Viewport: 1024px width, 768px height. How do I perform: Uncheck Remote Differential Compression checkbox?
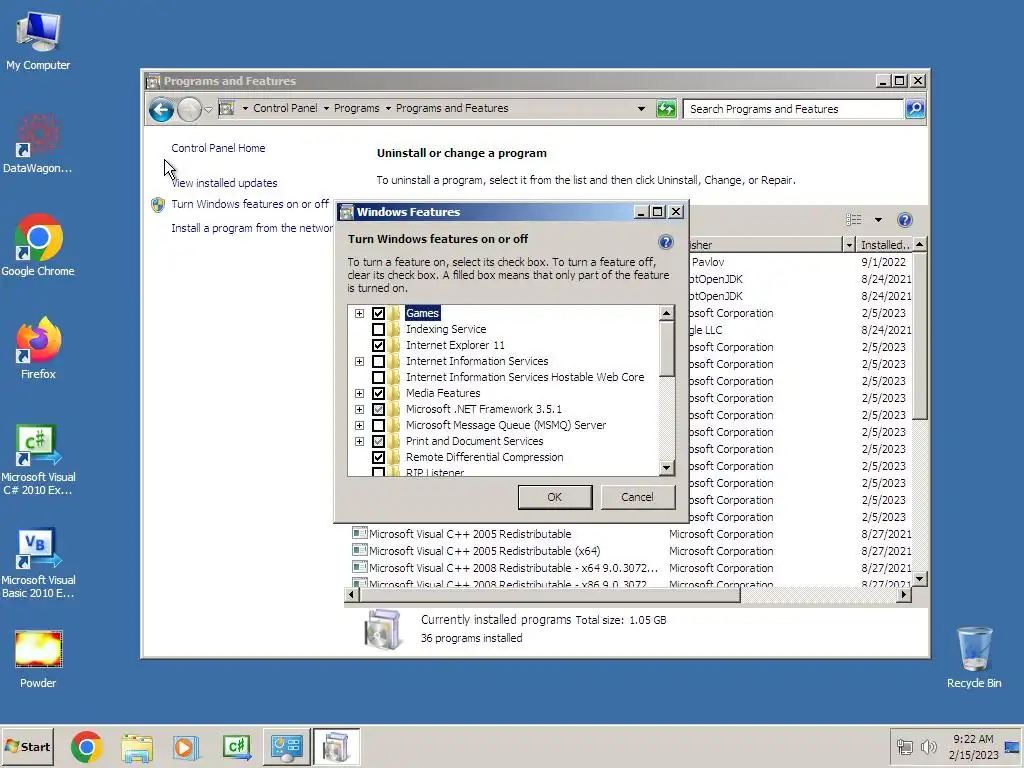point(378,457)
